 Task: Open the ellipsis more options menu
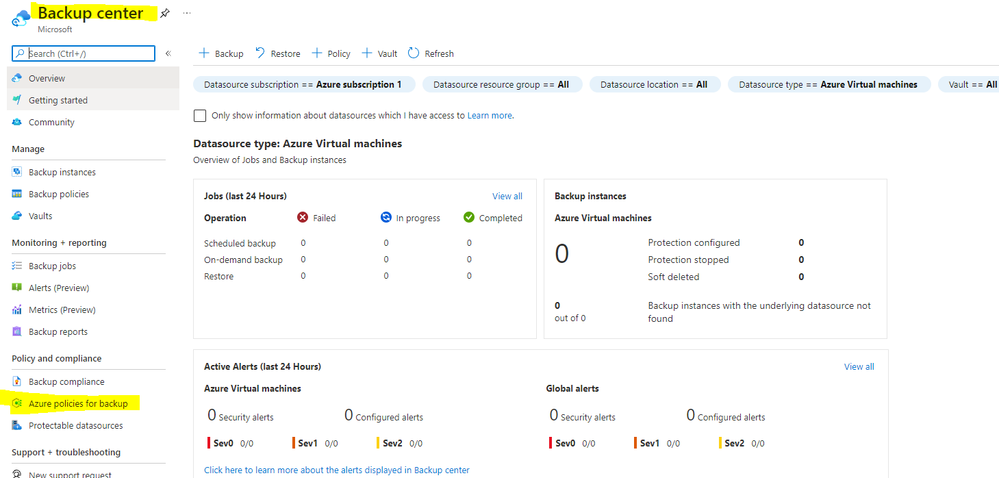pyautogui.click(x=187, y=13)
